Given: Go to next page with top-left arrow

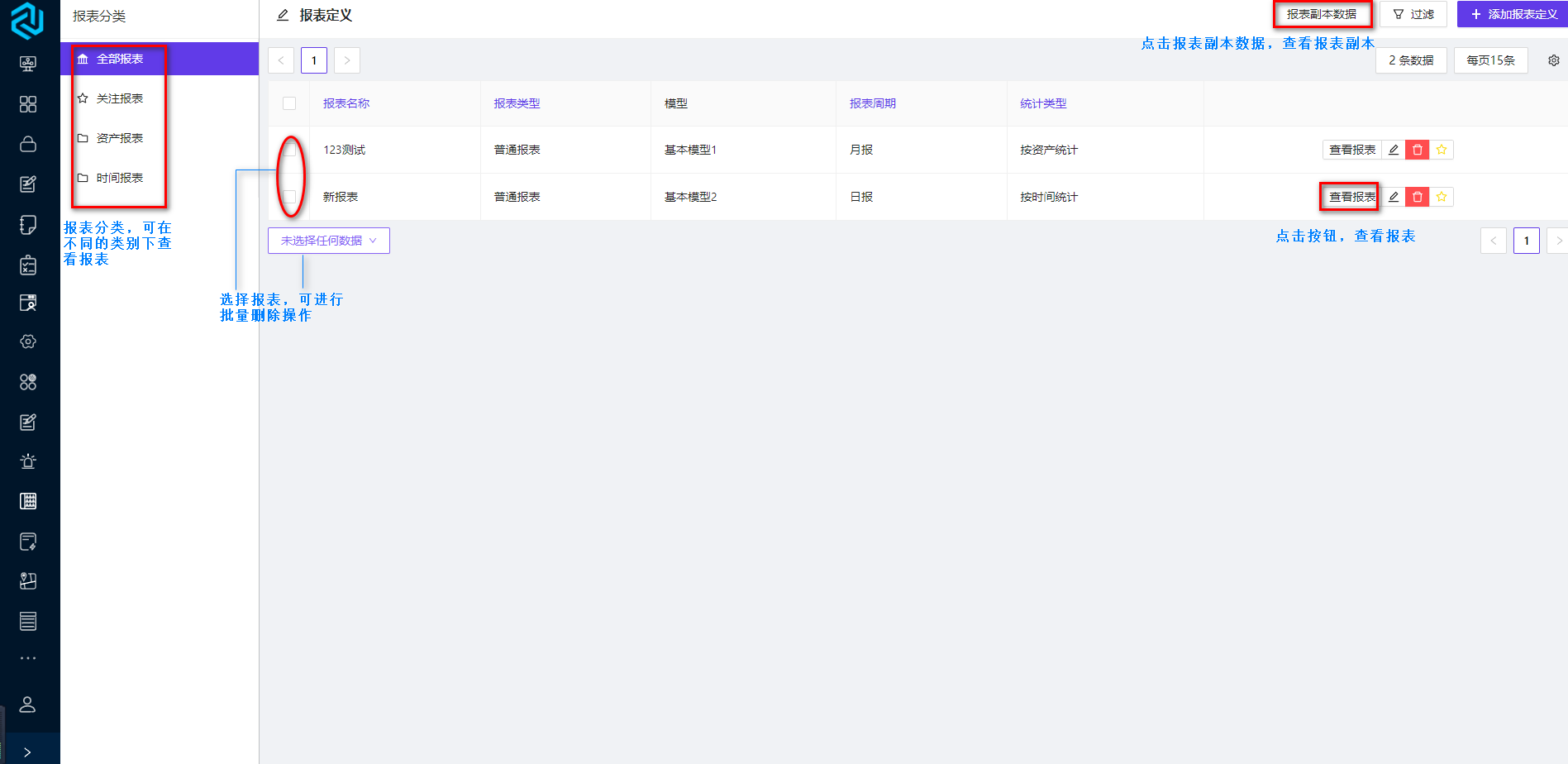Looking at the screenshot, I should point(347,60).
